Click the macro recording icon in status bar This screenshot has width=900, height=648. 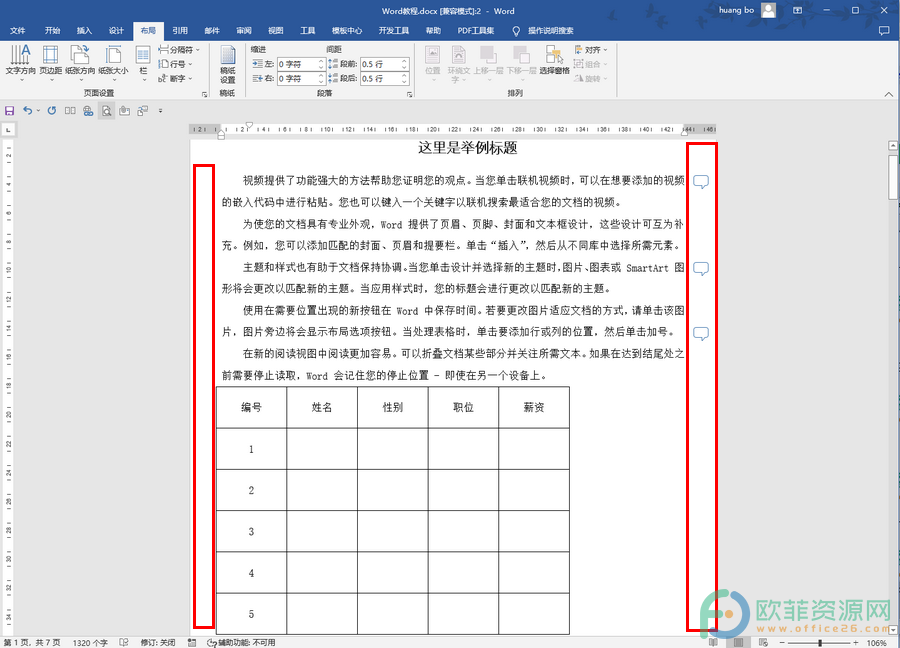click(x=192, y=643)
